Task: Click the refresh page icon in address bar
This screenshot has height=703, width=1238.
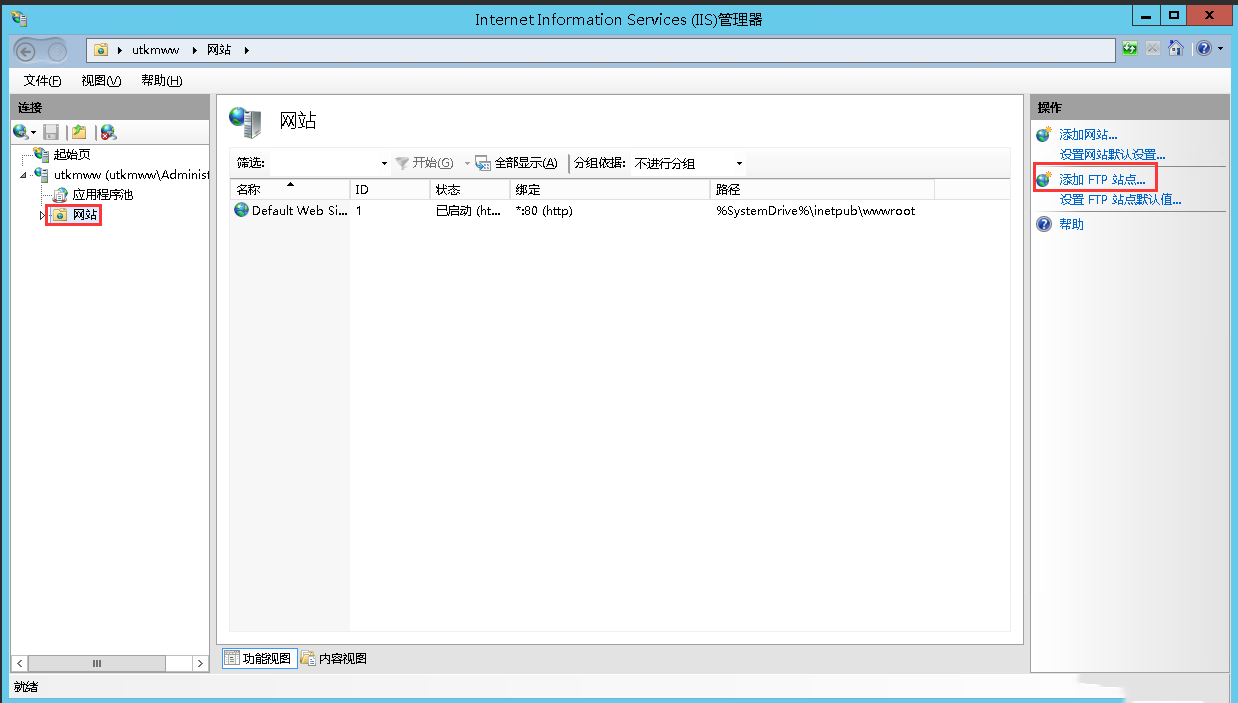Action: click(1130, 48)
